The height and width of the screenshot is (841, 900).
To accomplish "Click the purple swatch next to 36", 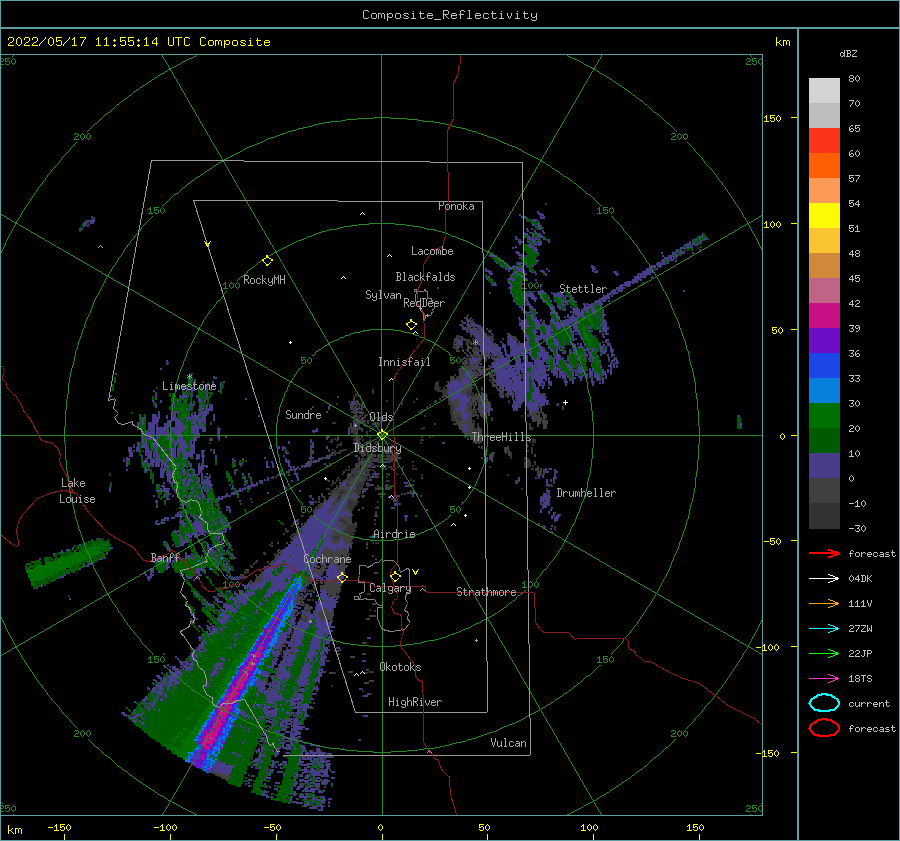I will (824, 340).
